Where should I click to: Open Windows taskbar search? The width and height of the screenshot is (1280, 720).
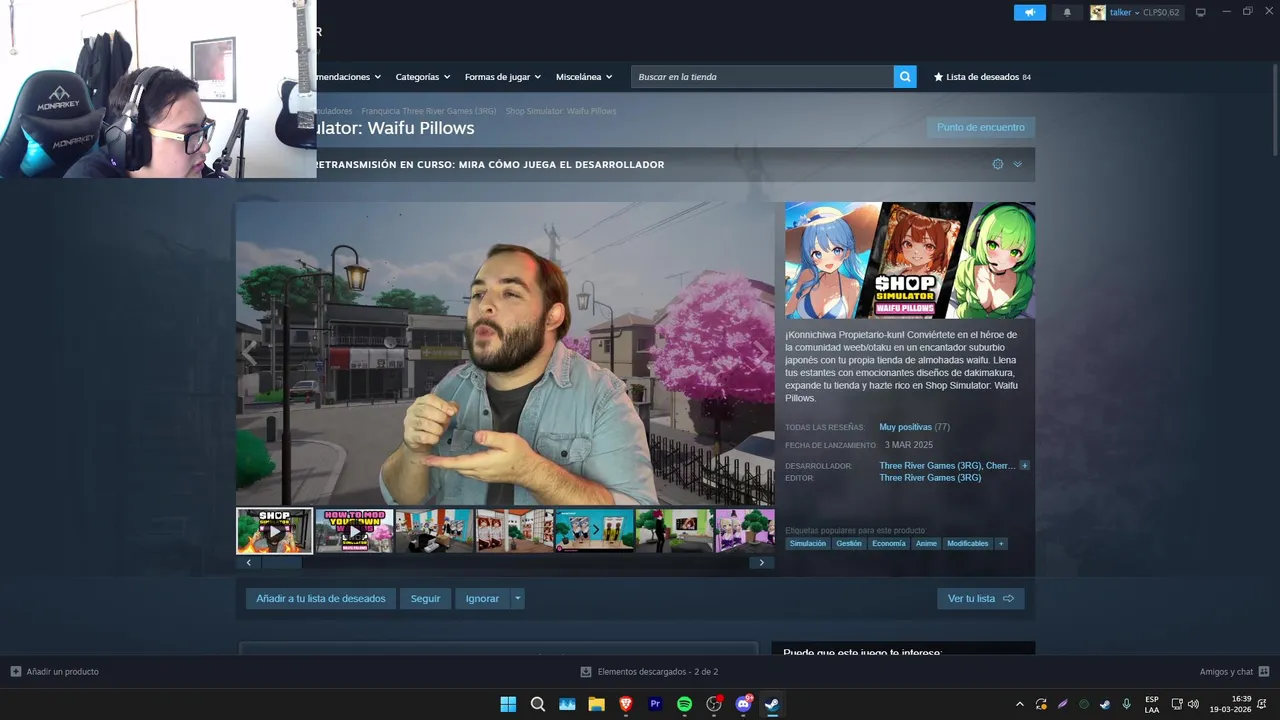point(537,704)
